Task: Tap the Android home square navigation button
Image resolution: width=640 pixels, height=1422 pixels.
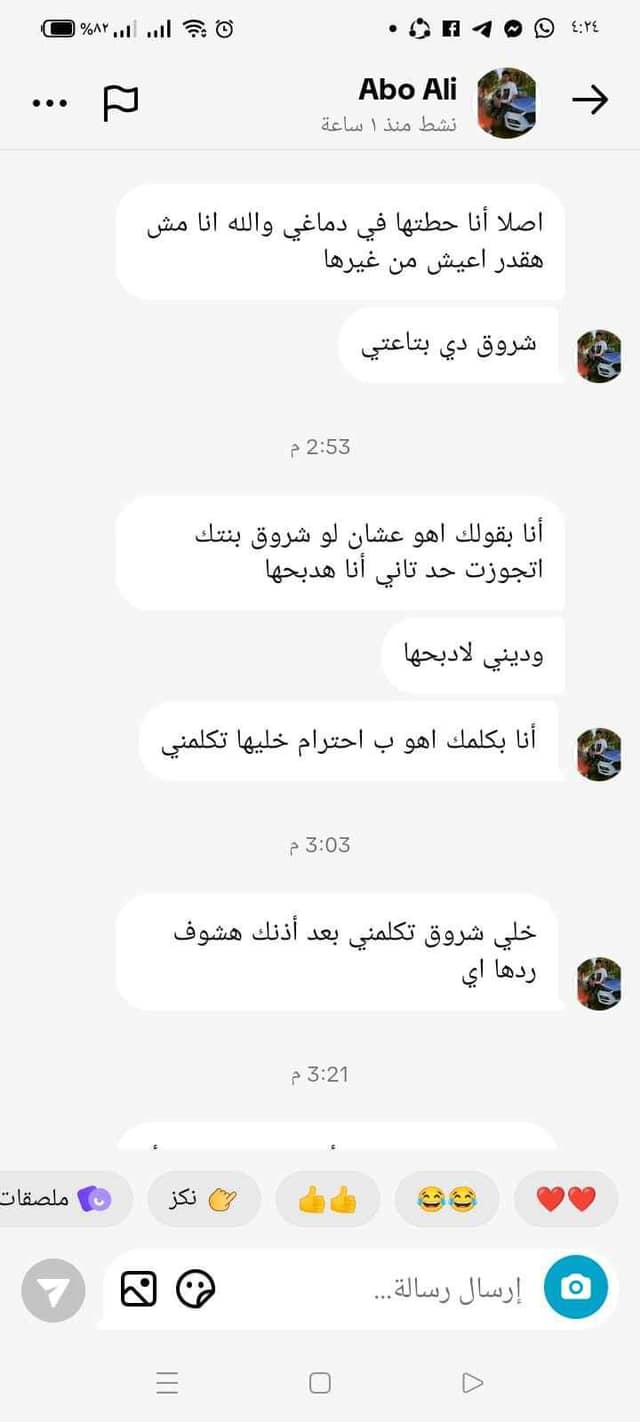Action: [320, 1383]
